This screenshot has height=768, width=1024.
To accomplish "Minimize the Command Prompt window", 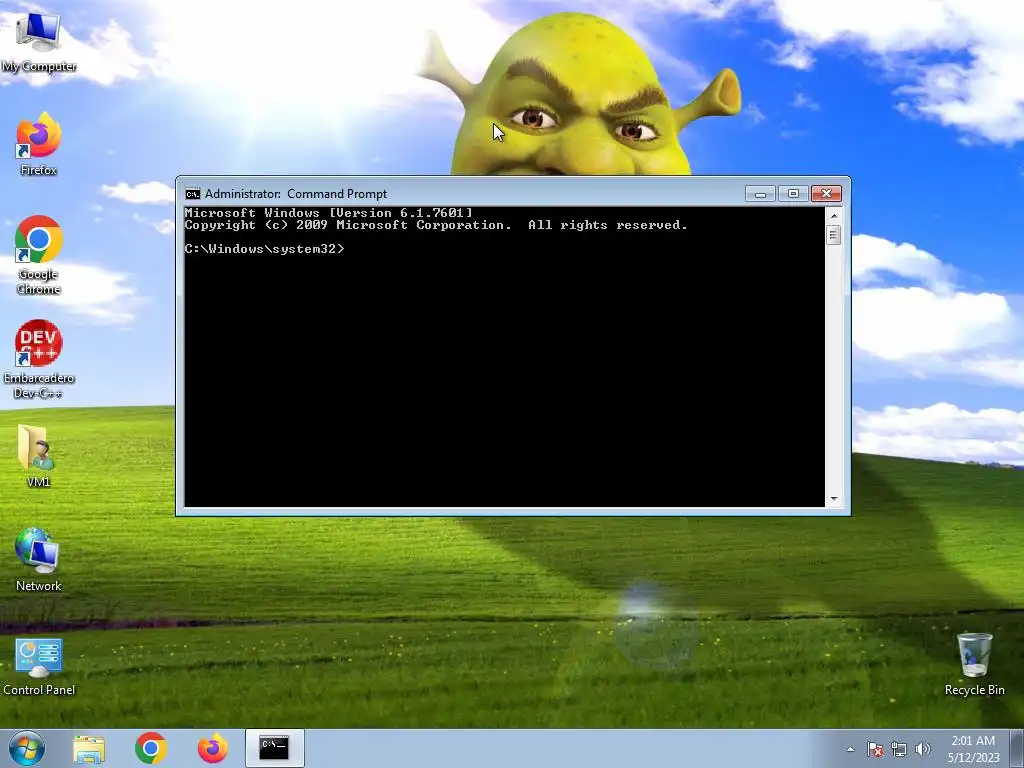I will [760, 194].
